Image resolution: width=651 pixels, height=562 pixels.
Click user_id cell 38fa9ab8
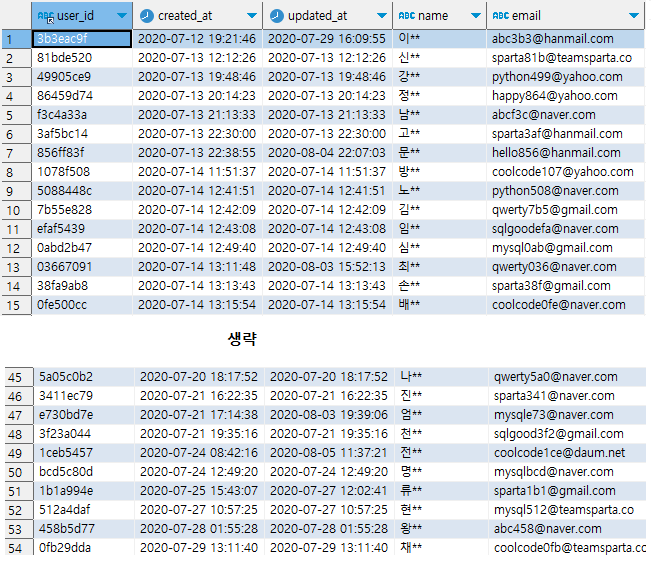82,286
